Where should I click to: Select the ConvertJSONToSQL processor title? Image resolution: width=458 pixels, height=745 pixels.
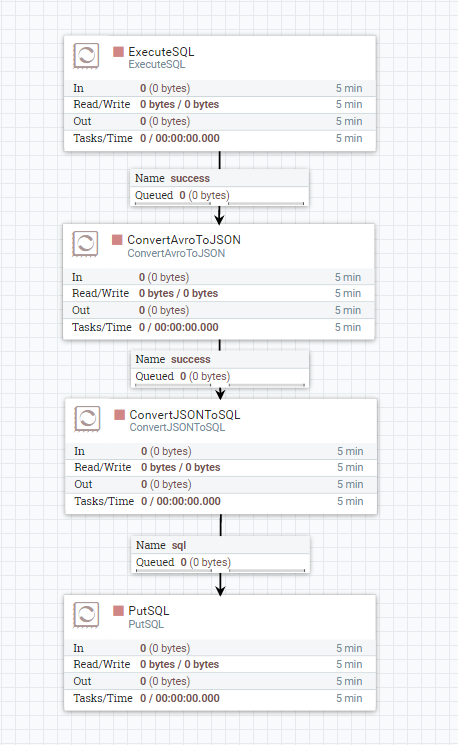185,414
